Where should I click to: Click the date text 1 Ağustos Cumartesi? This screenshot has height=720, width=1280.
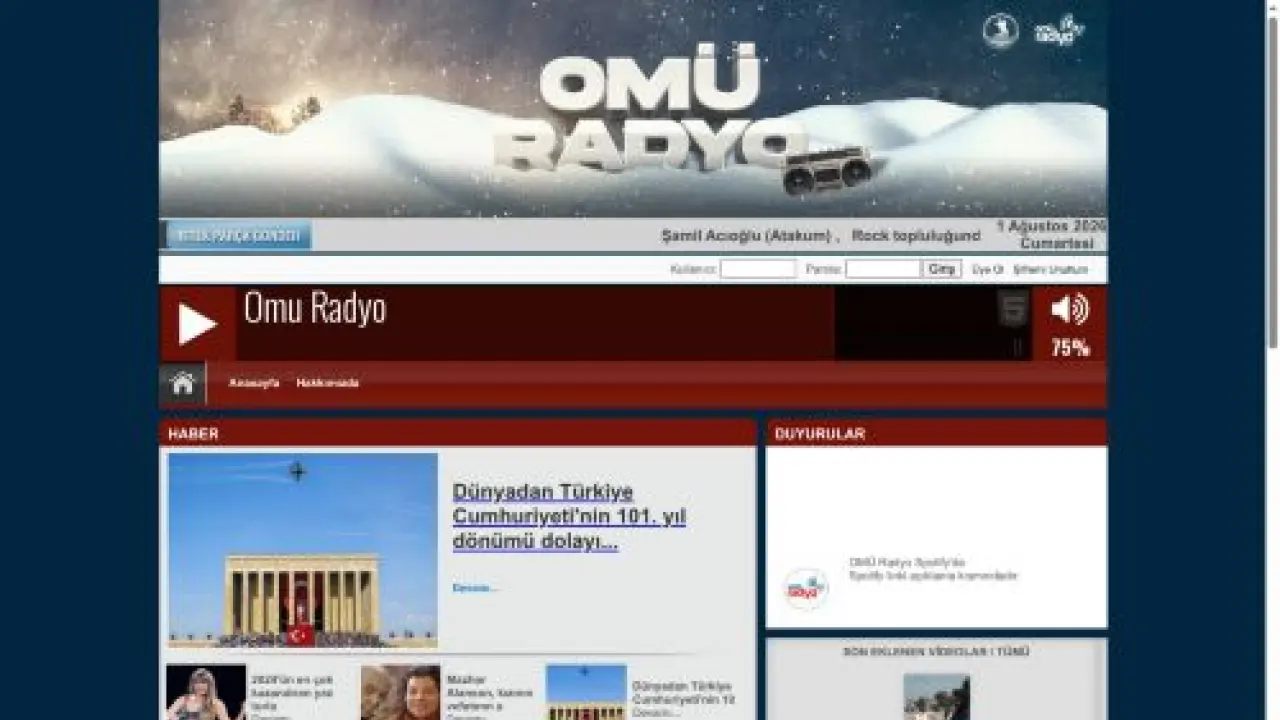click(x=1051, y=234)
